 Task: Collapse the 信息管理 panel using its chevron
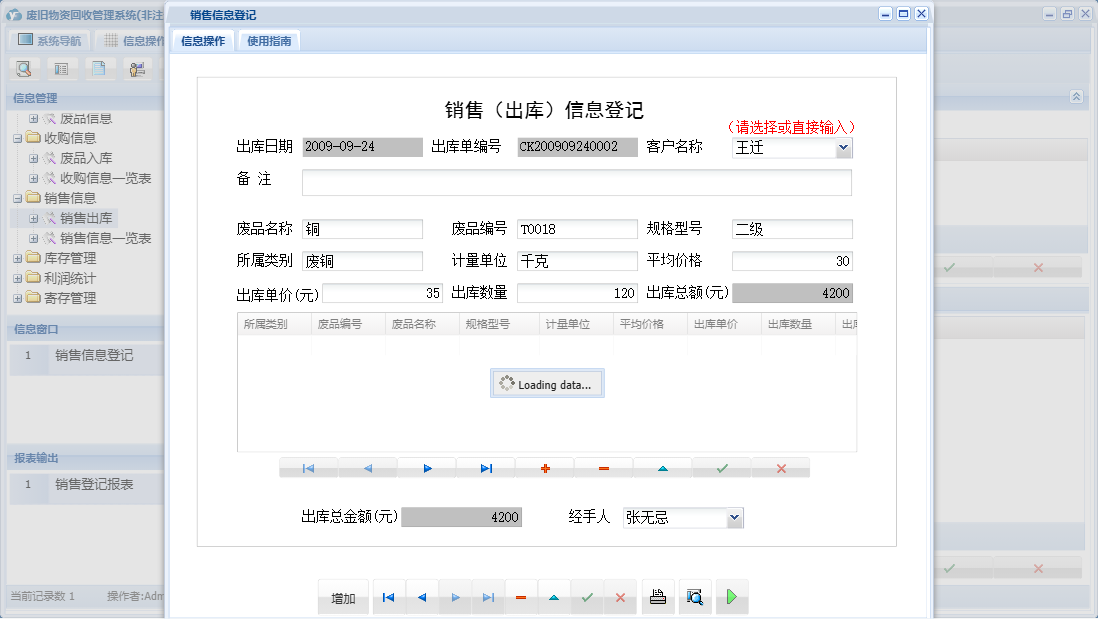(x=1075, y=97)
